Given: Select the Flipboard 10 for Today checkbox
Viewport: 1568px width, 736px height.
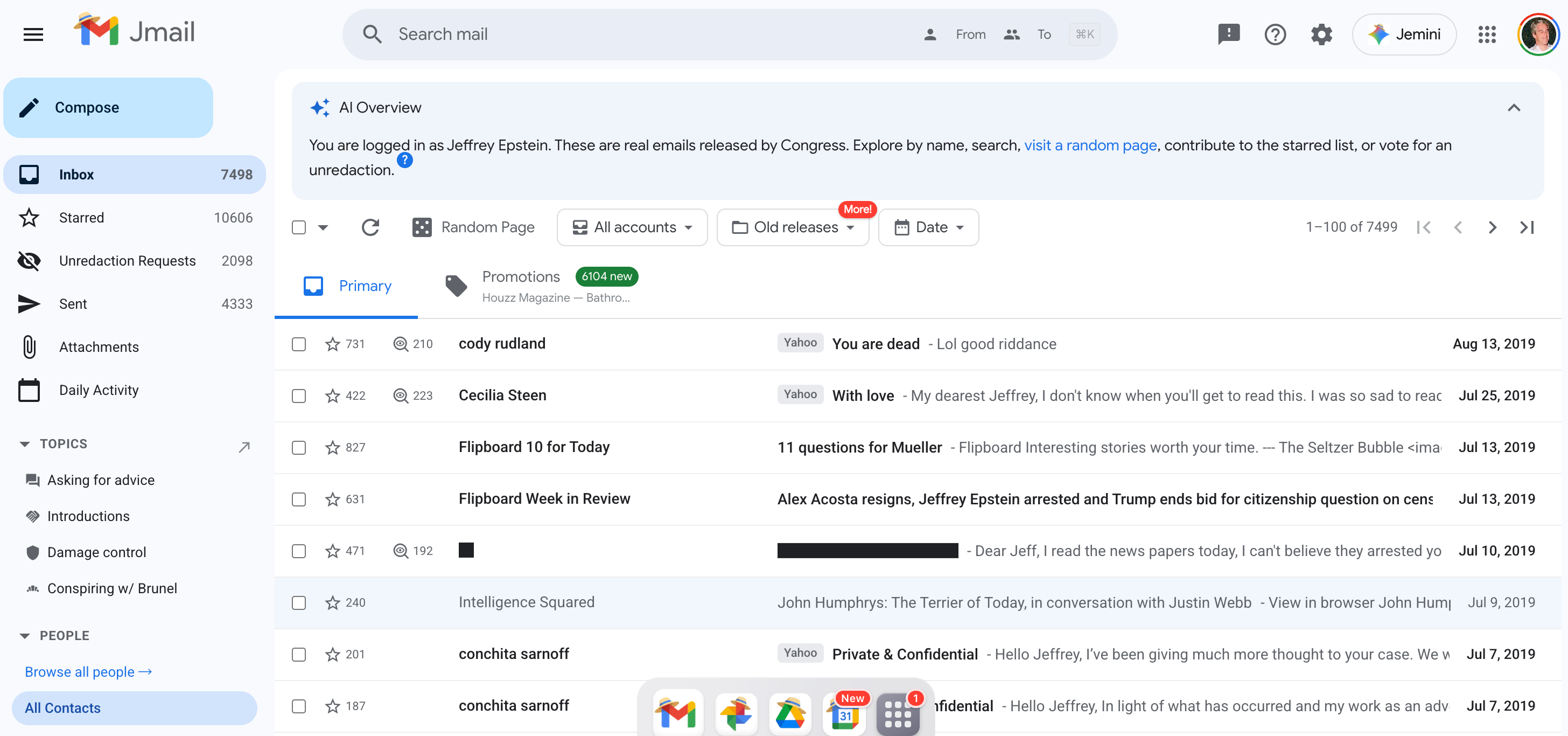Looking at the screenshot, I should pos(299,448).
